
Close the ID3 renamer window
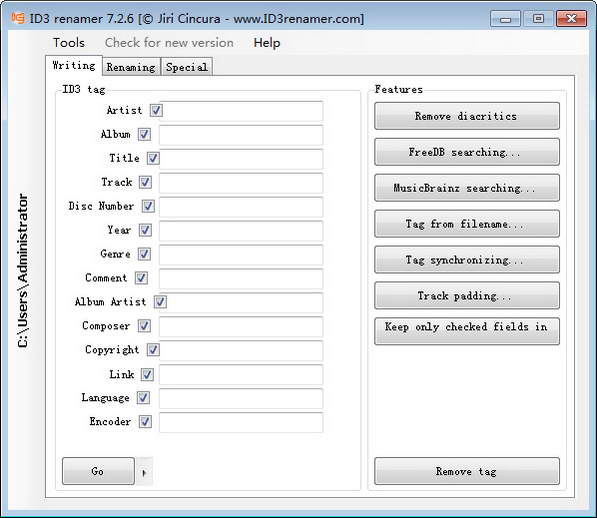(571, 19)
